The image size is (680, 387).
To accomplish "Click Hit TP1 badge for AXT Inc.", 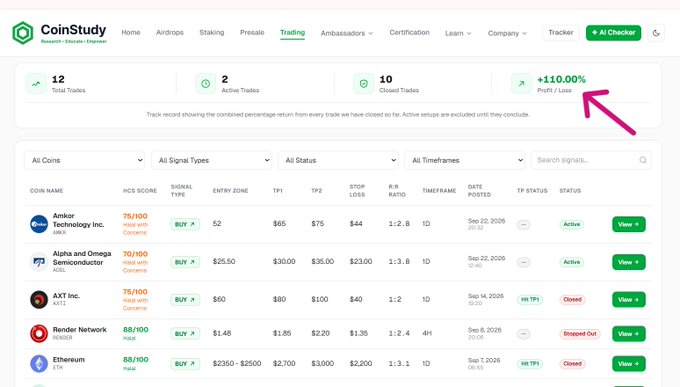I will click(x=530, y=300).
